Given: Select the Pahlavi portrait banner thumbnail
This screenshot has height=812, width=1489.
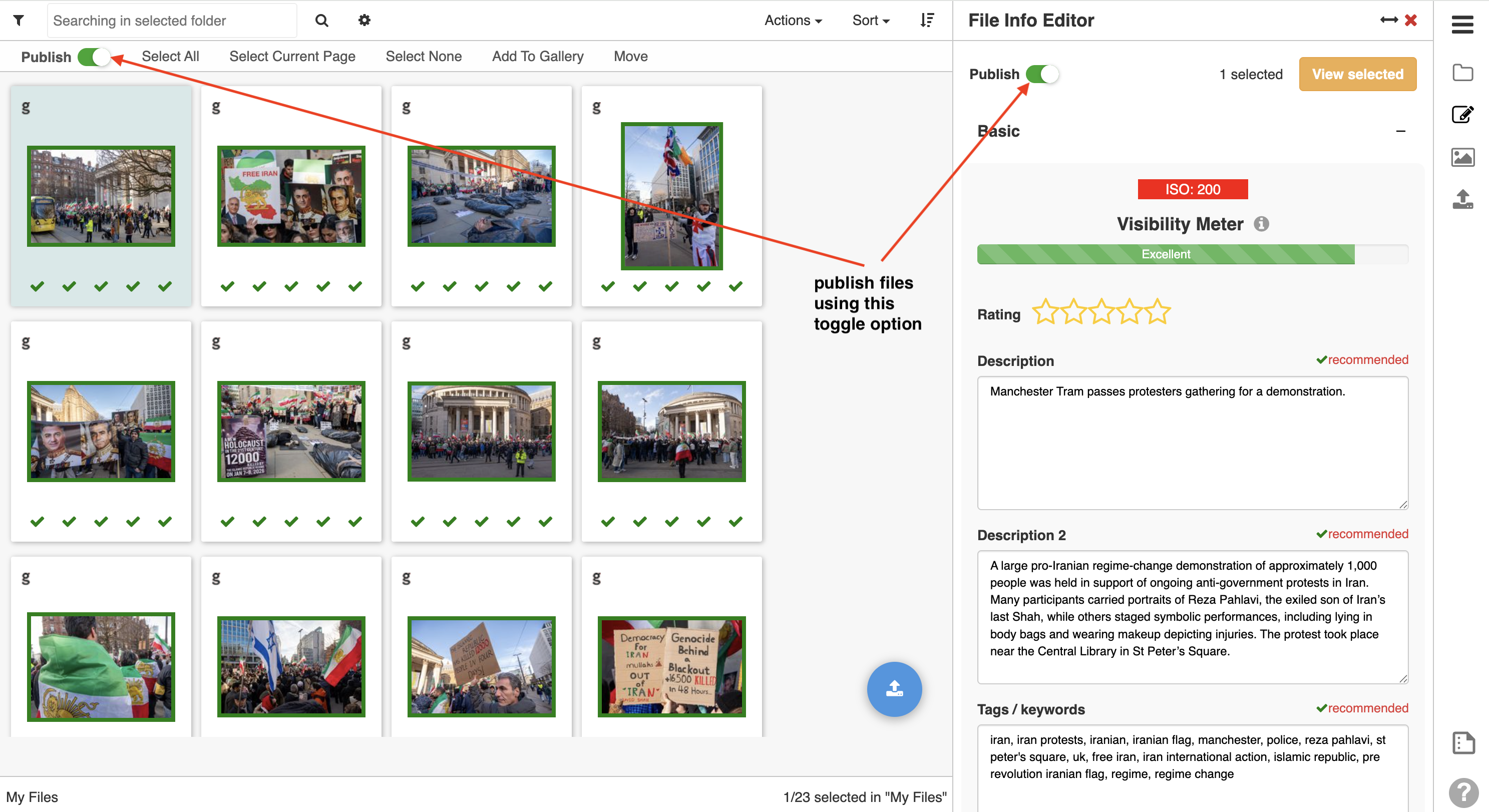Looking at the screenshot, I should (101, 431).
